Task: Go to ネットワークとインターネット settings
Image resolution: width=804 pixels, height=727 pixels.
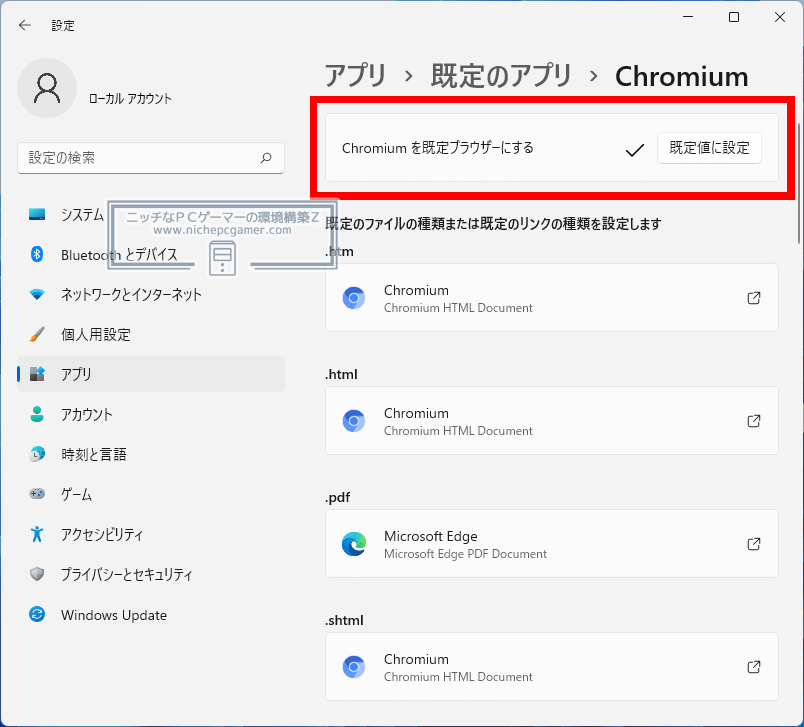Action: pyautogui.click(x=151, y=294)
